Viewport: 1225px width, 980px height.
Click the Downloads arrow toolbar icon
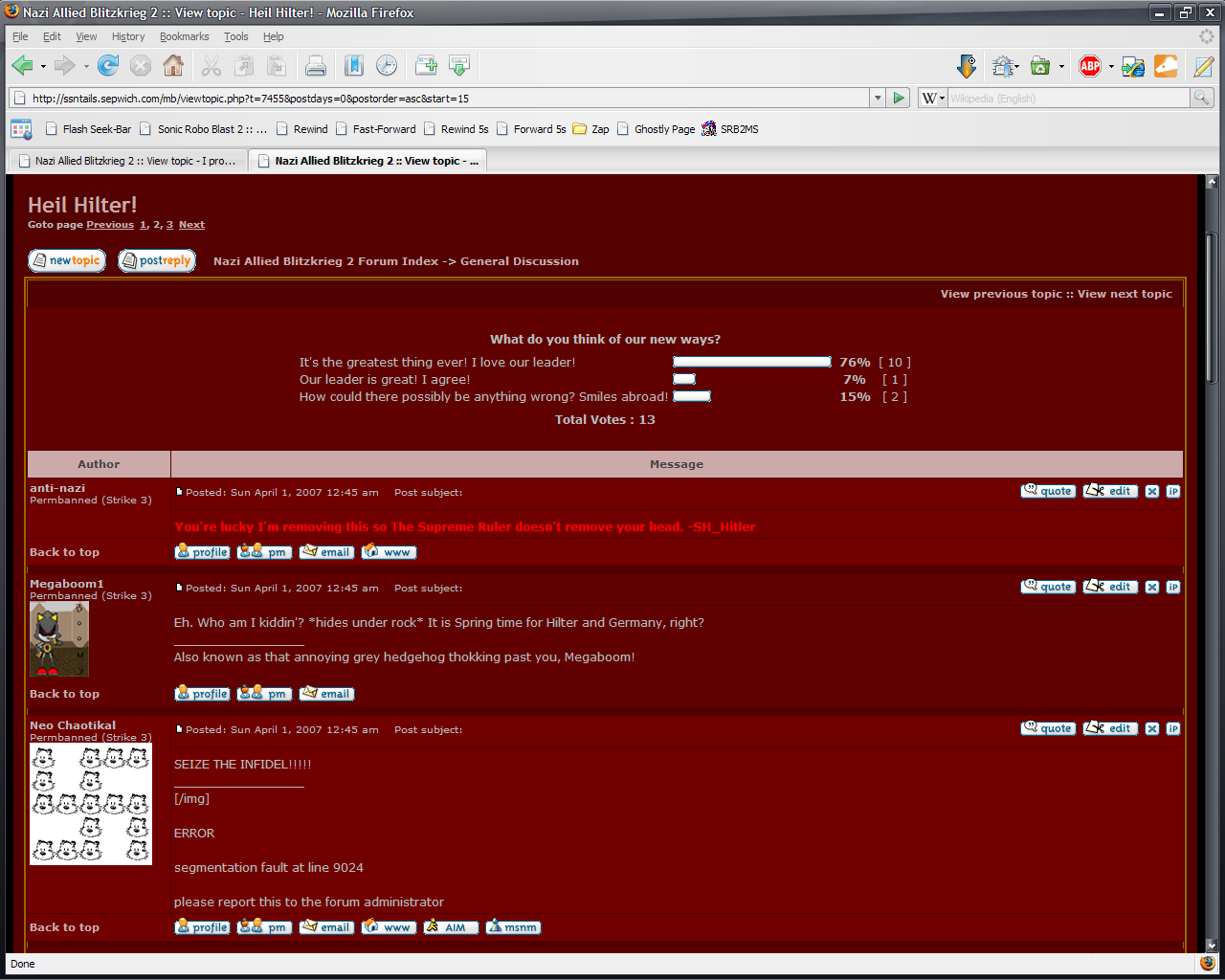pos(967,66)
